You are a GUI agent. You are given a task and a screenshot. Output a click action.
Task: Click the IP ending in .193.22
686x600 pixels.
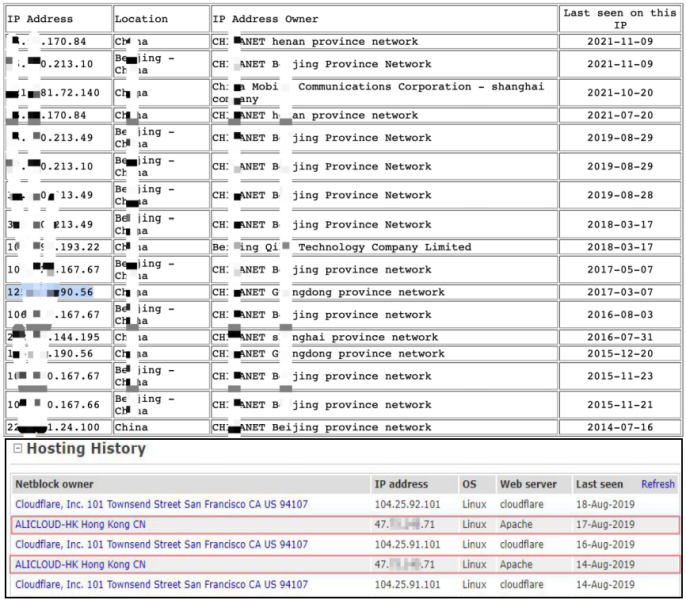click(x=53, y=247)
